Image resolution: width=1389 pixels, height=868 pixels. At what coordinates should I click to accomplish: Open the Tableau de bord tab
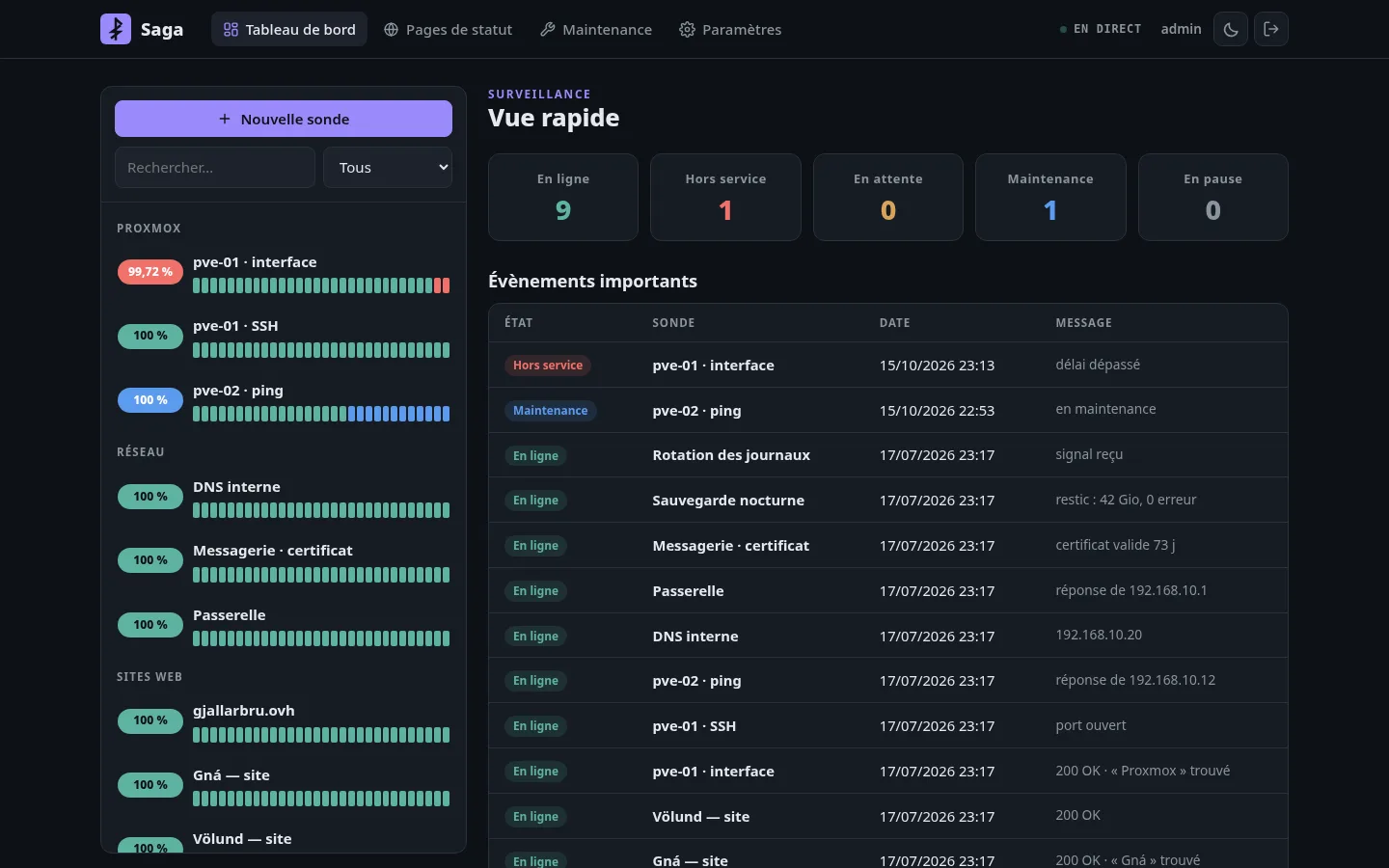click(289, 29)
